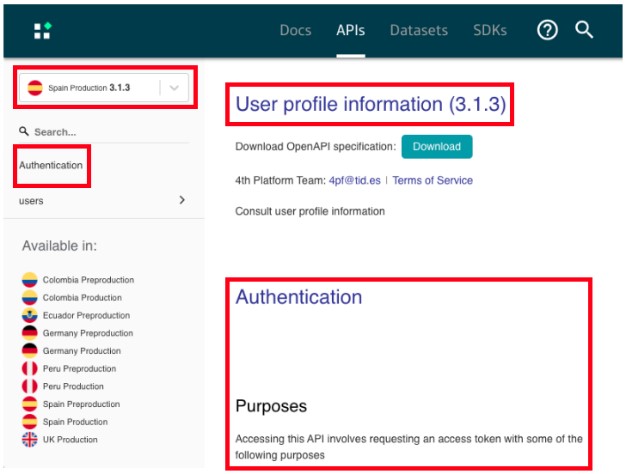The width and height of the screenshot is (626, 474).
Task: Click the Peru Preproduction flag icon
Action: (x=30, y=369)
